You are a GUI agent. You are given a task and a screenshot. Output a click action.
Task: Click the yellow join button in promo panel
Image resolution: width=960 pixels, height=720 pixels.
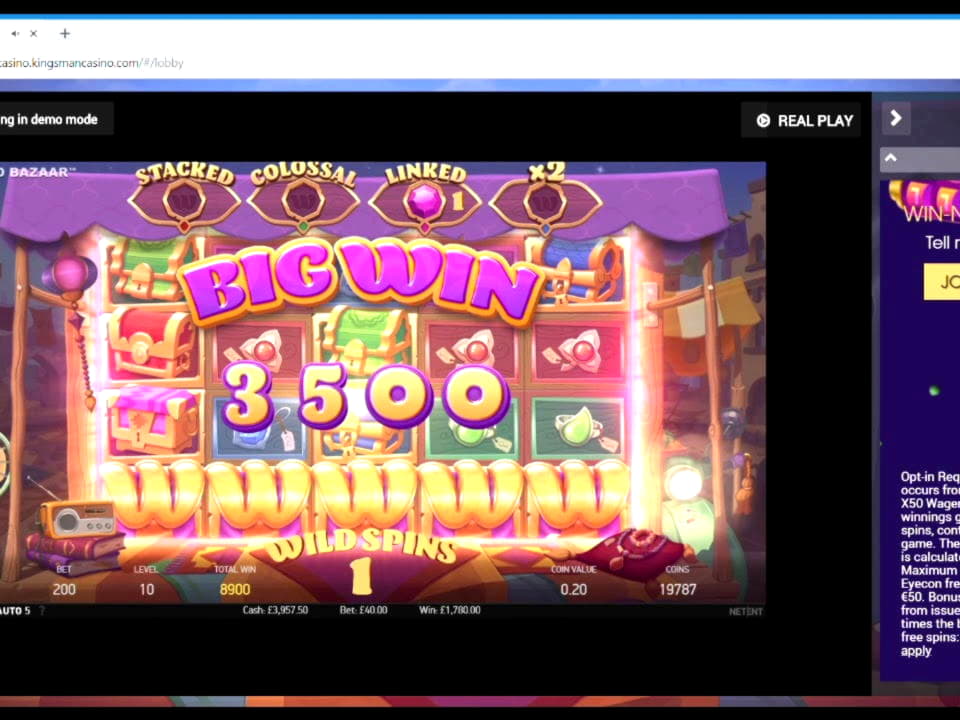(943, 282)
